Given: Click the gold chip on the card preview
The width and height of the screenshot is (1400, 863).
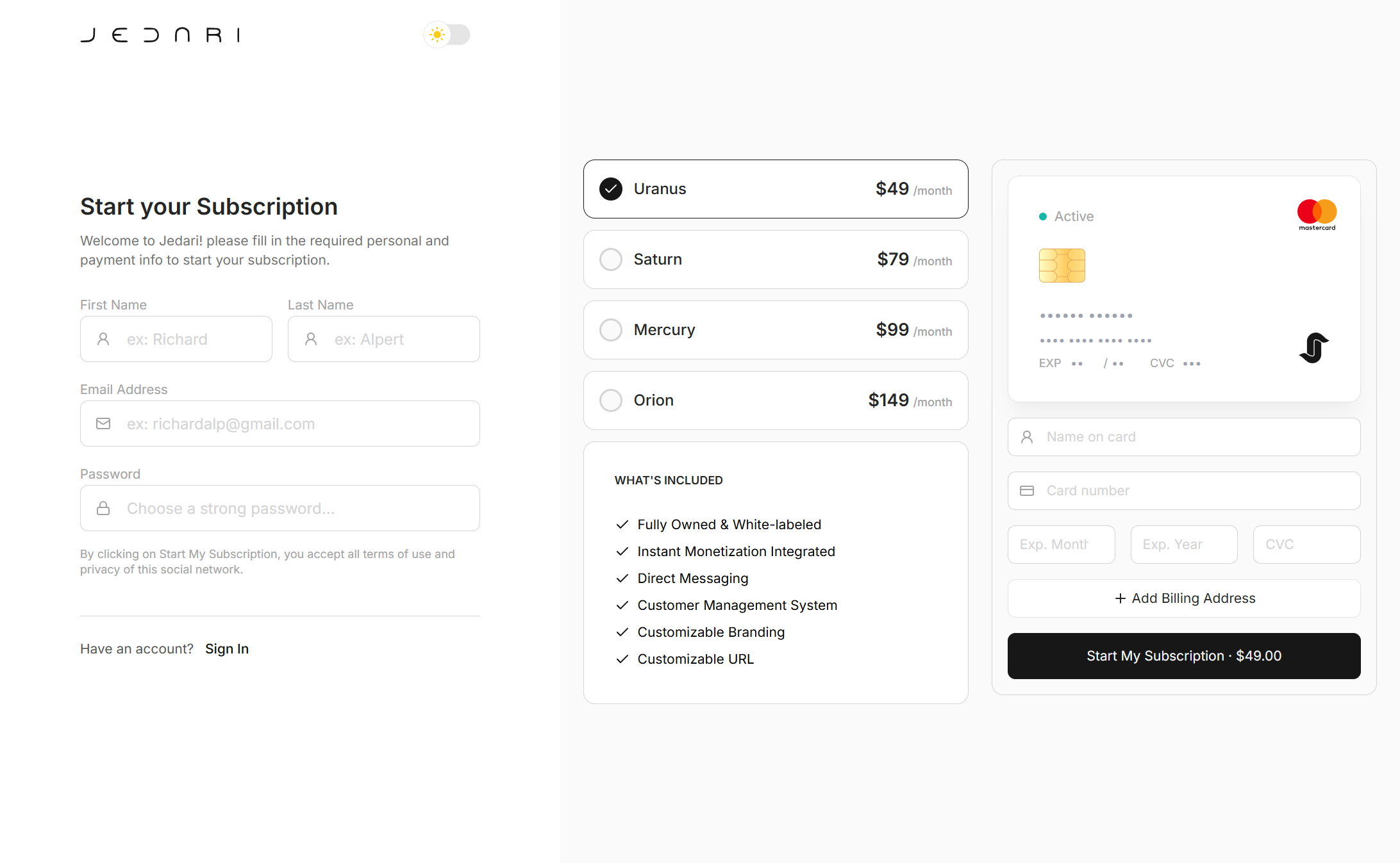Looking at the screenshot, I should pyautogui.click(x=1062, y=265).
